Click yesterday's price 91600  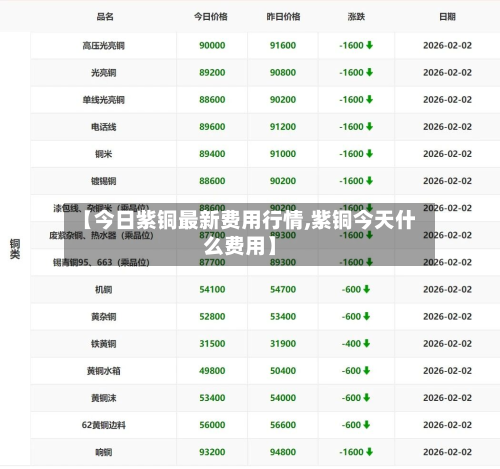tap(283, 45)
